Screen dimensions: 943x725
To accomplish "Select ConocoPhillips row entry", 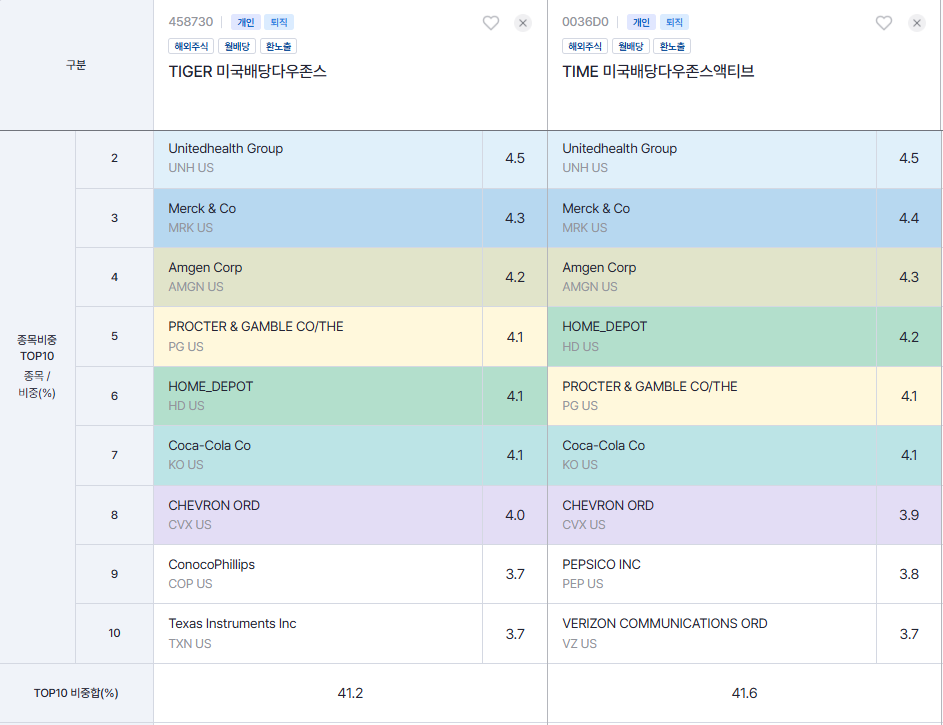I will 318,574.
